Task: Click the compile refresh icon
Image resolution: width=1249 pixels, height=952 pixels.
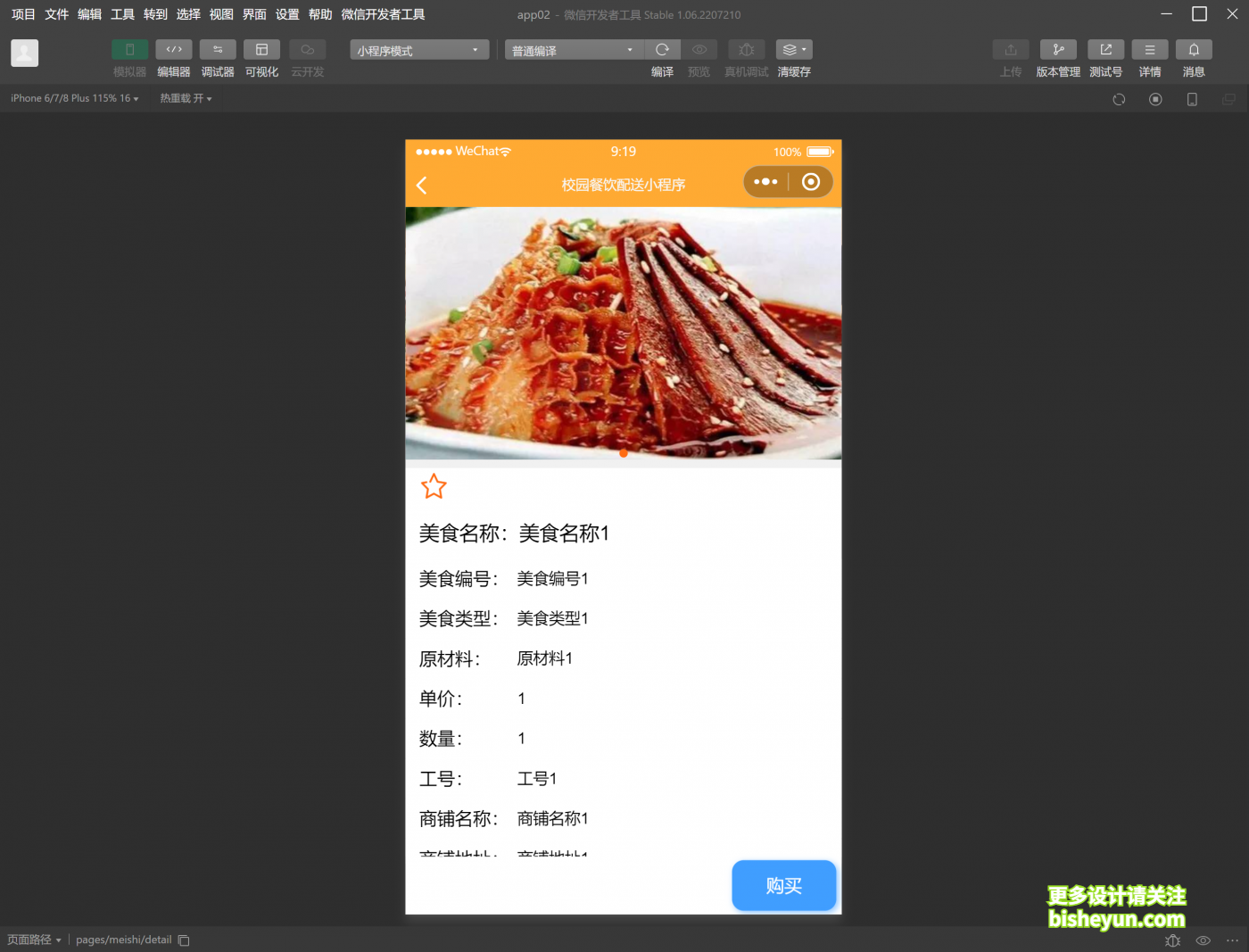Action: 662,50
